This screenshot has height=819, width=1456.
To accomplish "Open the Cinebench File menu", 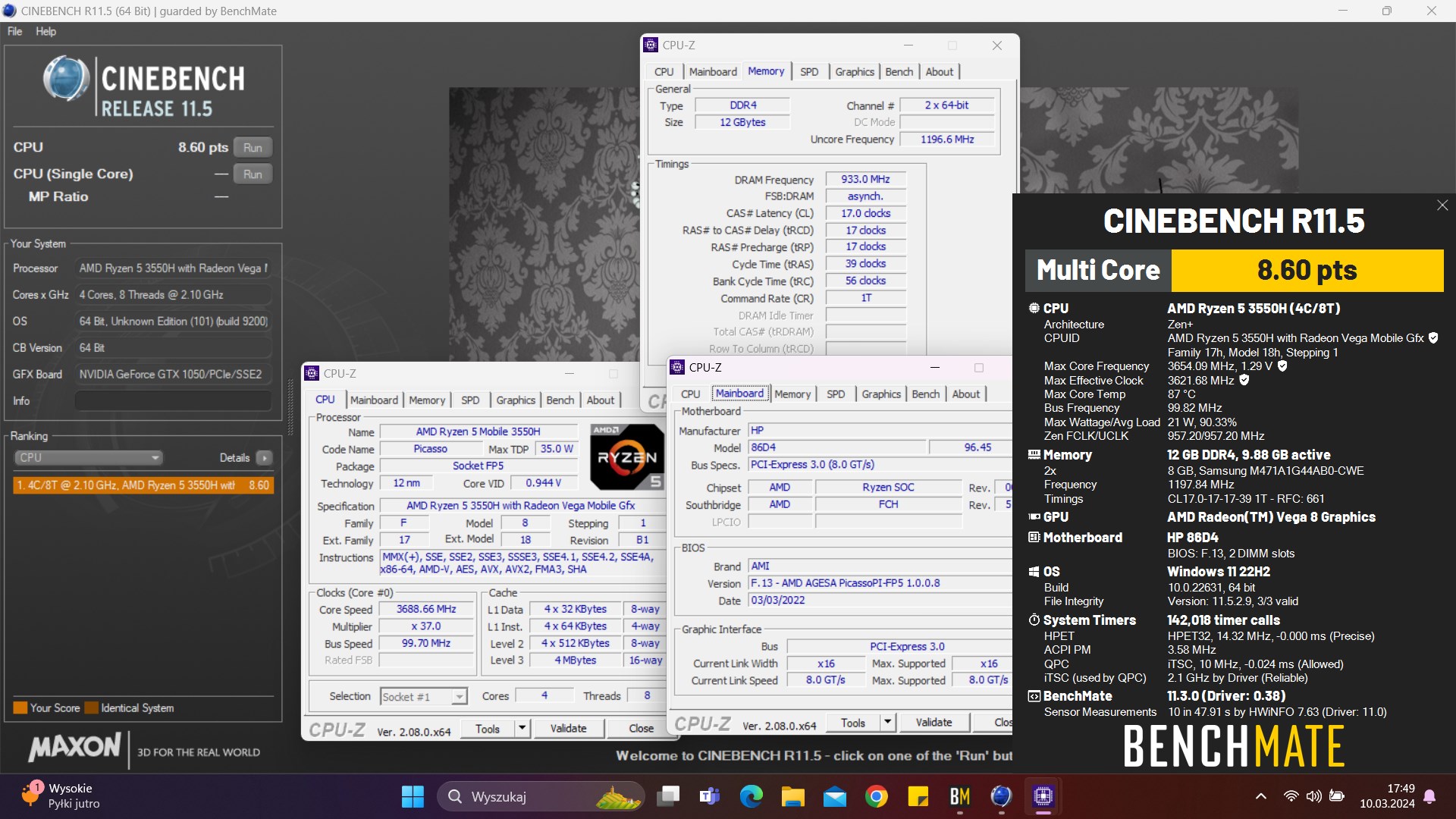I will [14, 31].
